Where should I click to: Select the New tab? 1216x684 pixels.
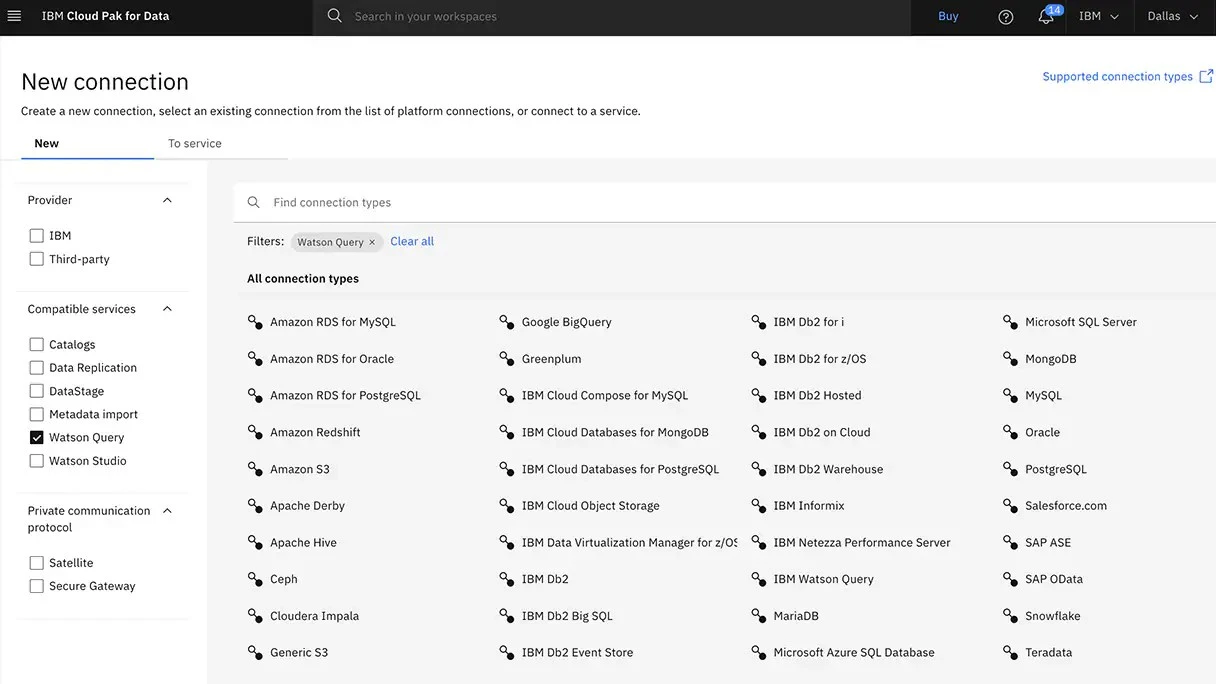47,143
